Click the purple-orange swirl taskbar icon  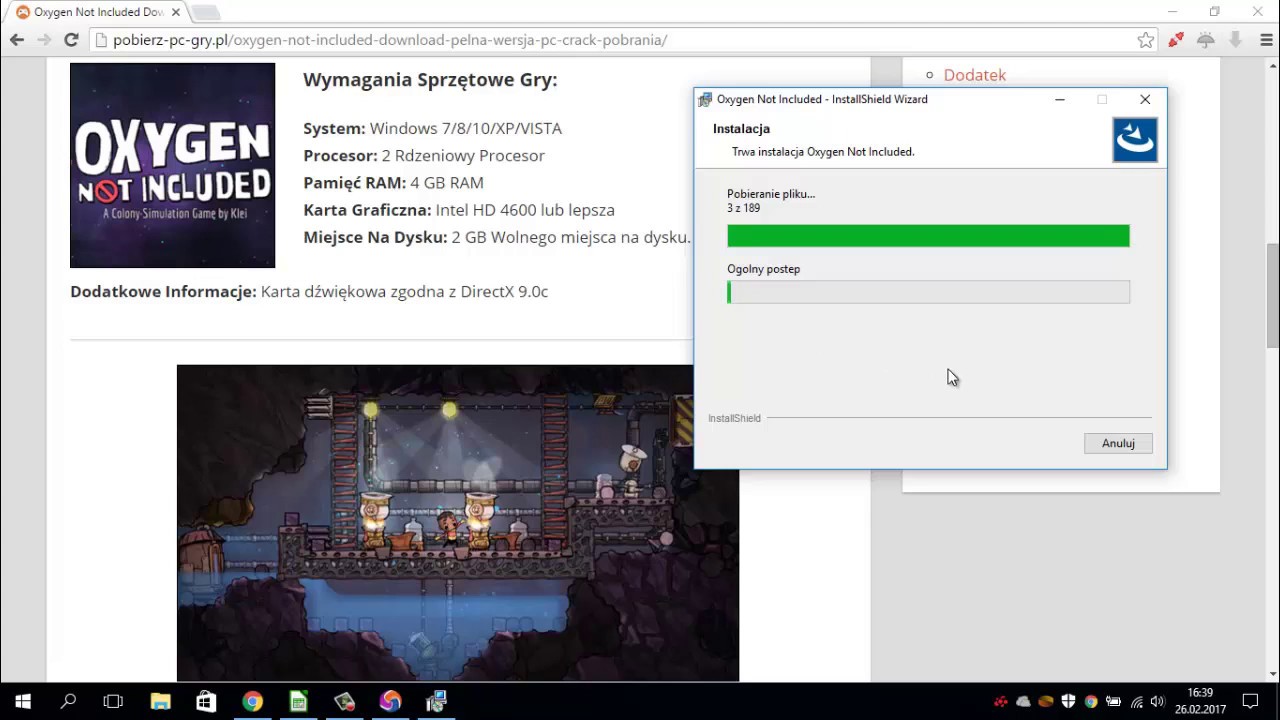[x=390, y=701]
